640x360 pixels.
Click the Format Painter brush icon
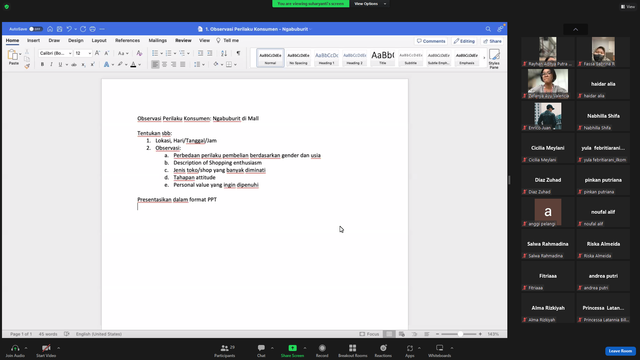coord(27,66)
